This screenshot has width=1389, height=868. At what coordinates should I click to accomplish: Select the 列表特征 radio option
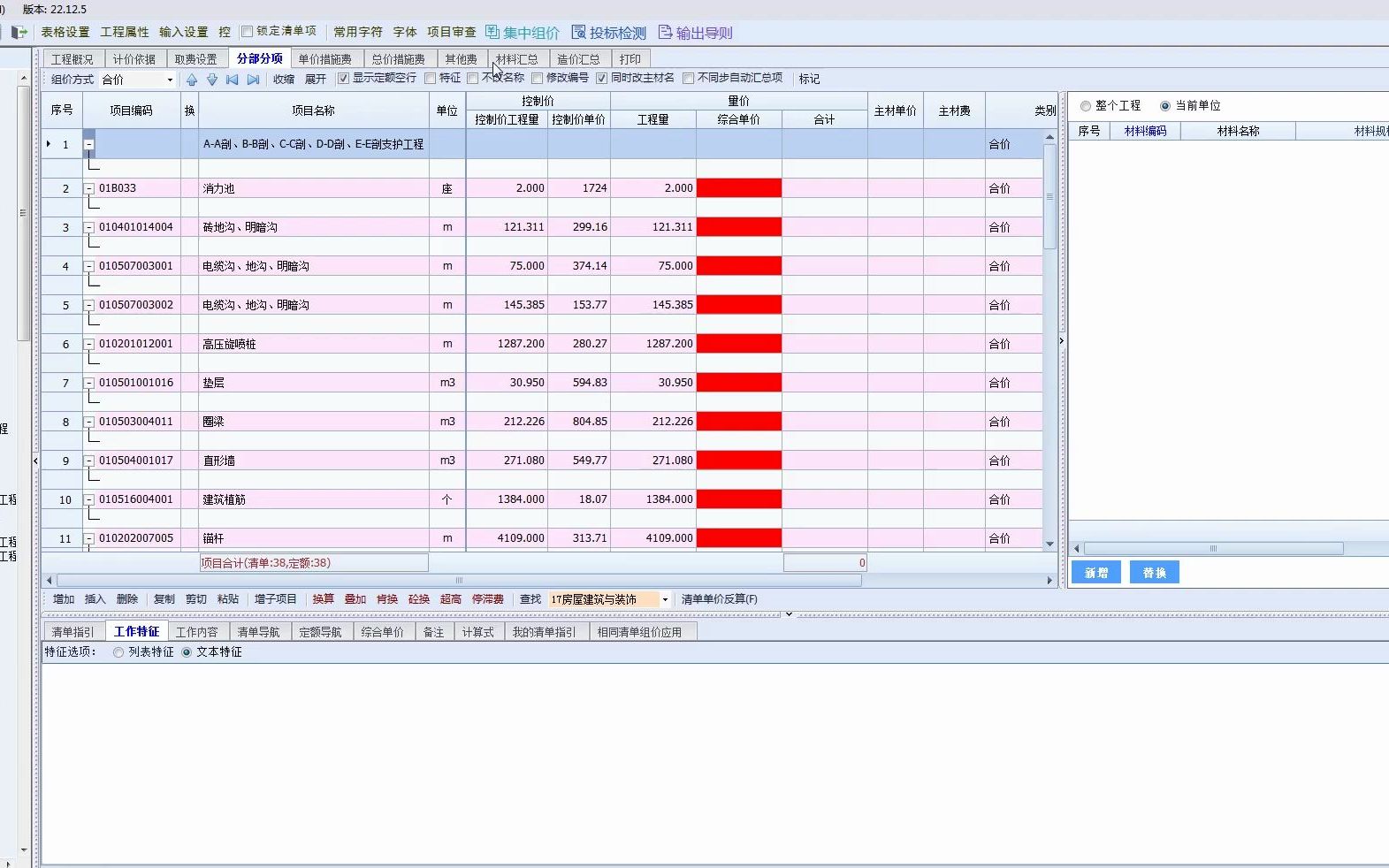click(x=118, y=652)
